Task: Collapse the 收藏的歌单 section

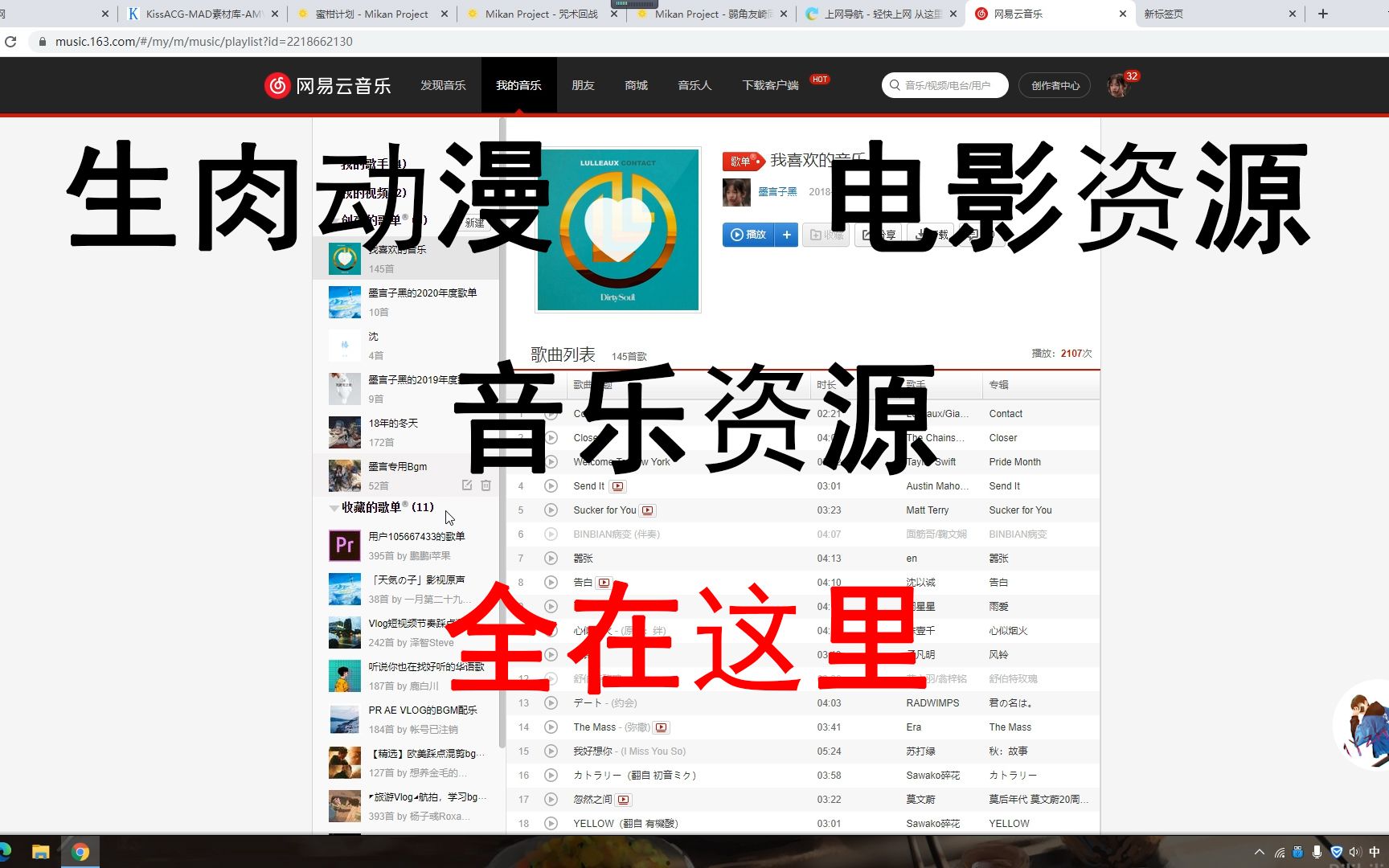Action: 334,508
